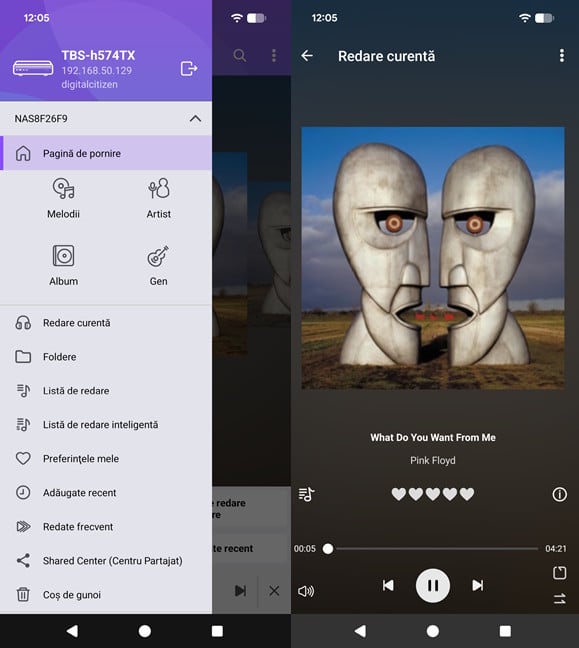Viewport: 579px width, 648px height.
Task: Open Adăugate recent list
Action: coord(106,493)
